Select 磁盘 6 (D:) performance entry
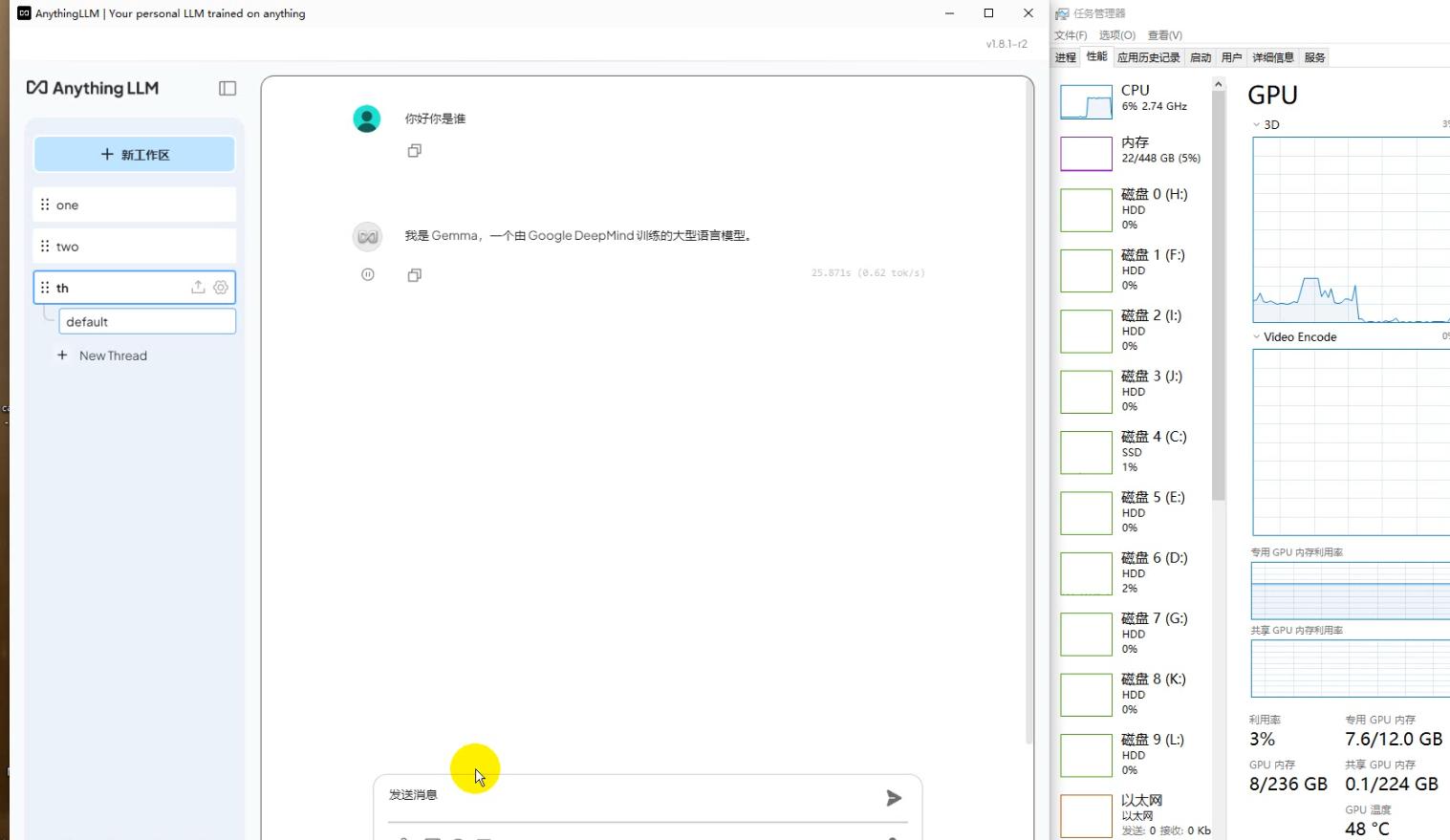The width and height of the screenshot is (1450, 840). 1133,572
